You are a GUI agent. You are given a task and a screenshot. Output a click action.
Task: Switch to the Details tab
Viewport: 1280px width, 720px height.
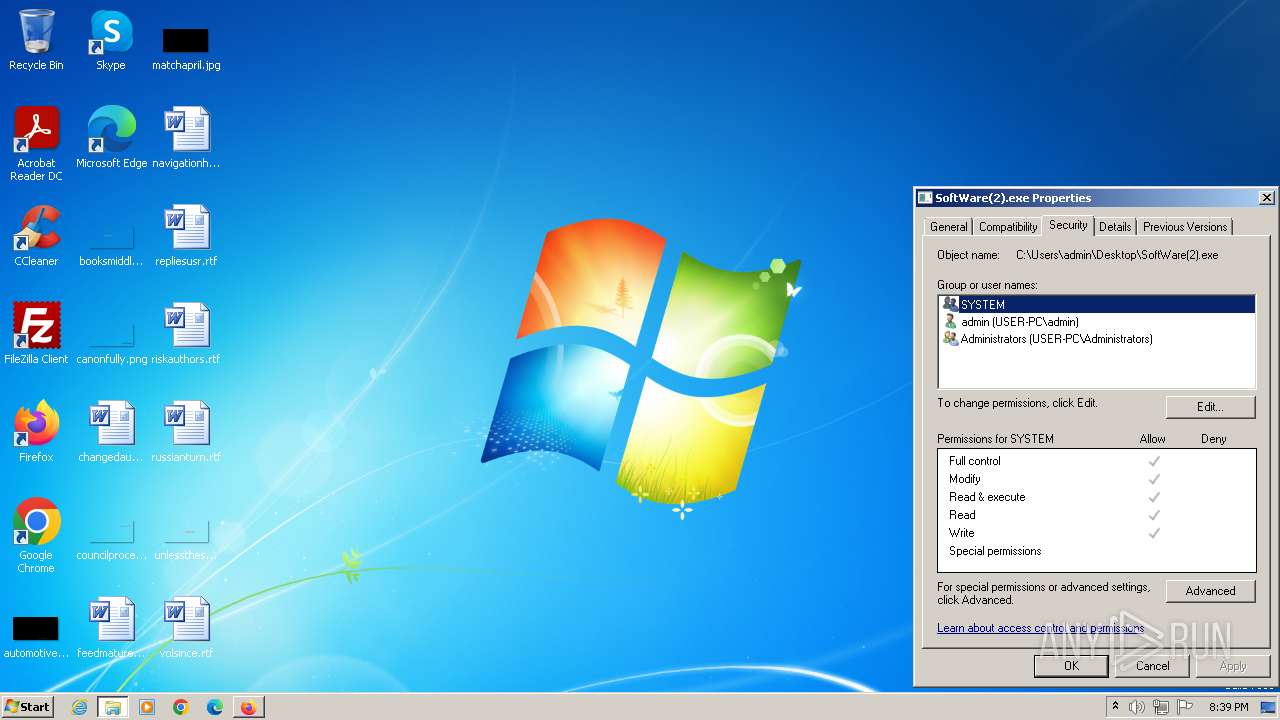click(x=1114, y=227)
